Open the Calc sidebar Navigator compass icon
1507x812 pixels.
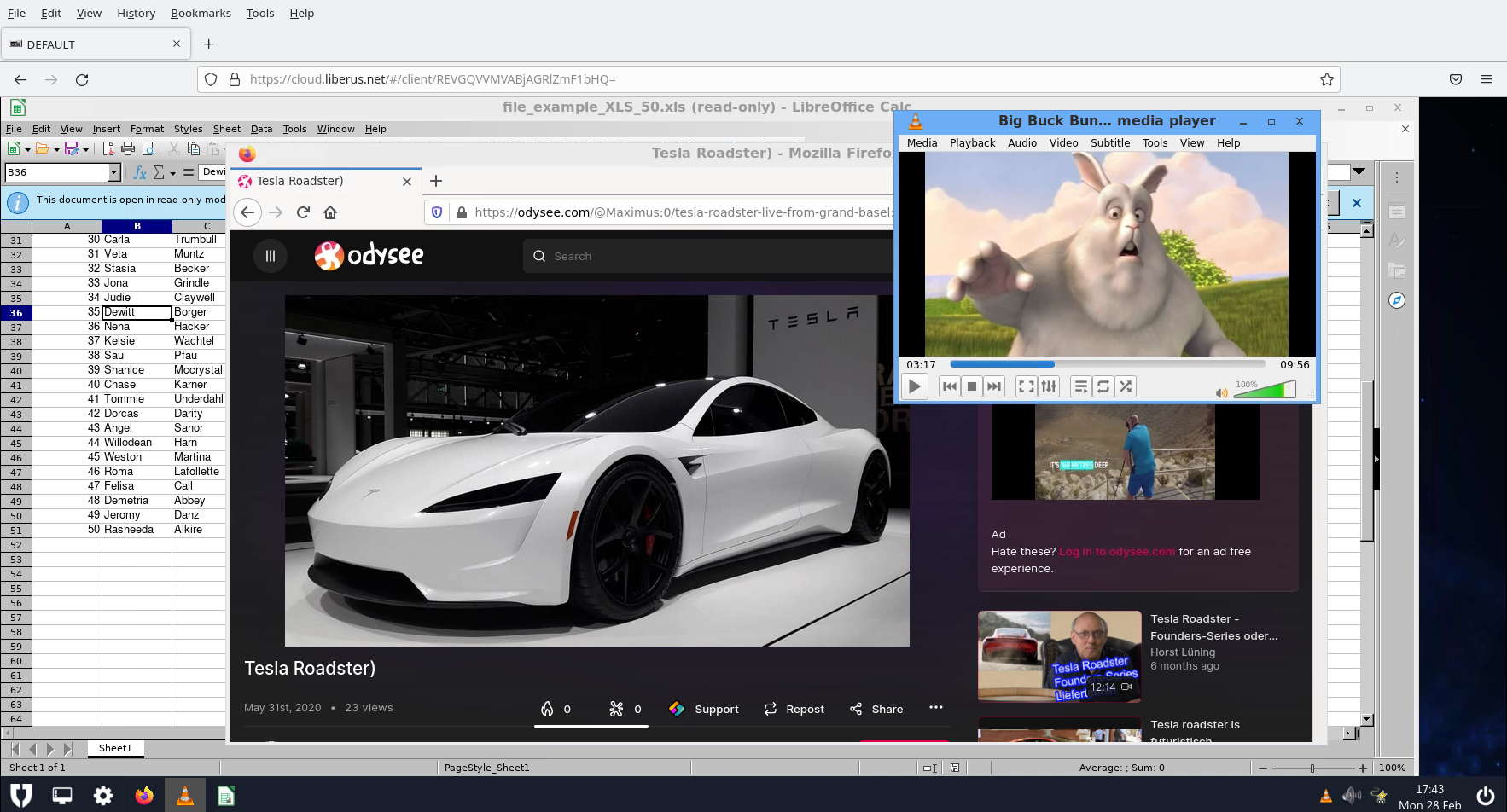coord(1396,300)
